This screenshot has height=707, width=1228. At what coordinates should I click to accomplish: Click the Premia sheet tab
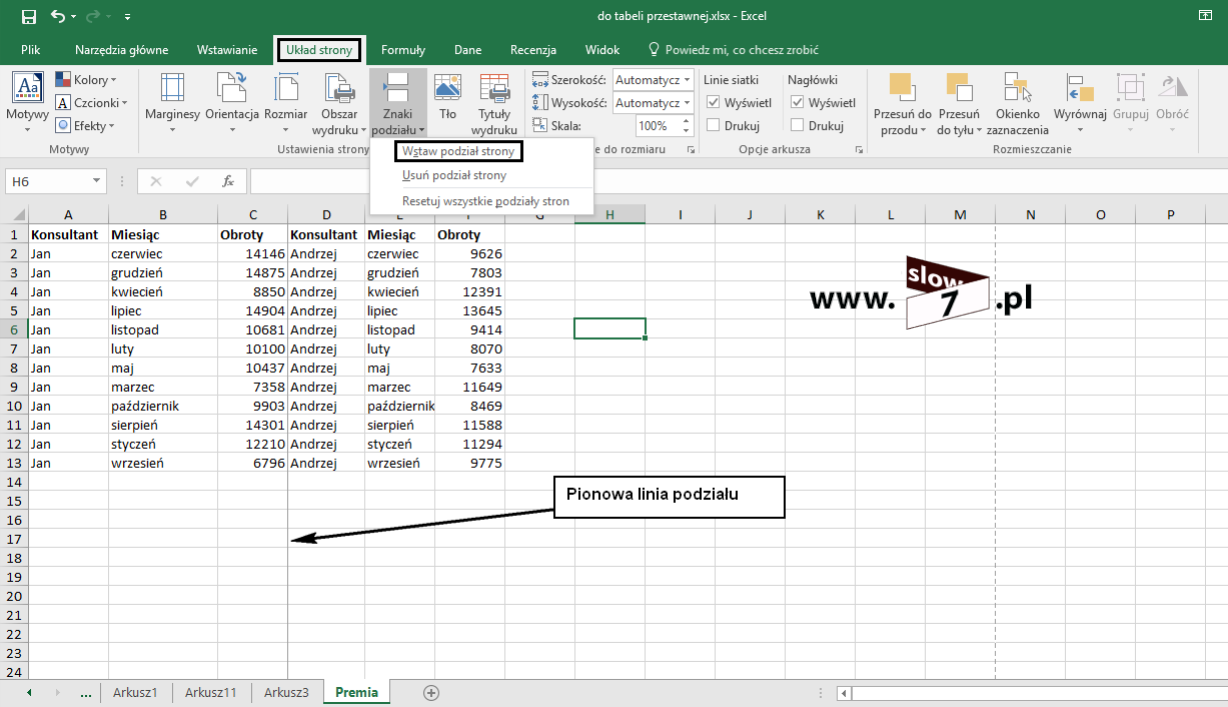pyautogui.click(x=357, y=692)
